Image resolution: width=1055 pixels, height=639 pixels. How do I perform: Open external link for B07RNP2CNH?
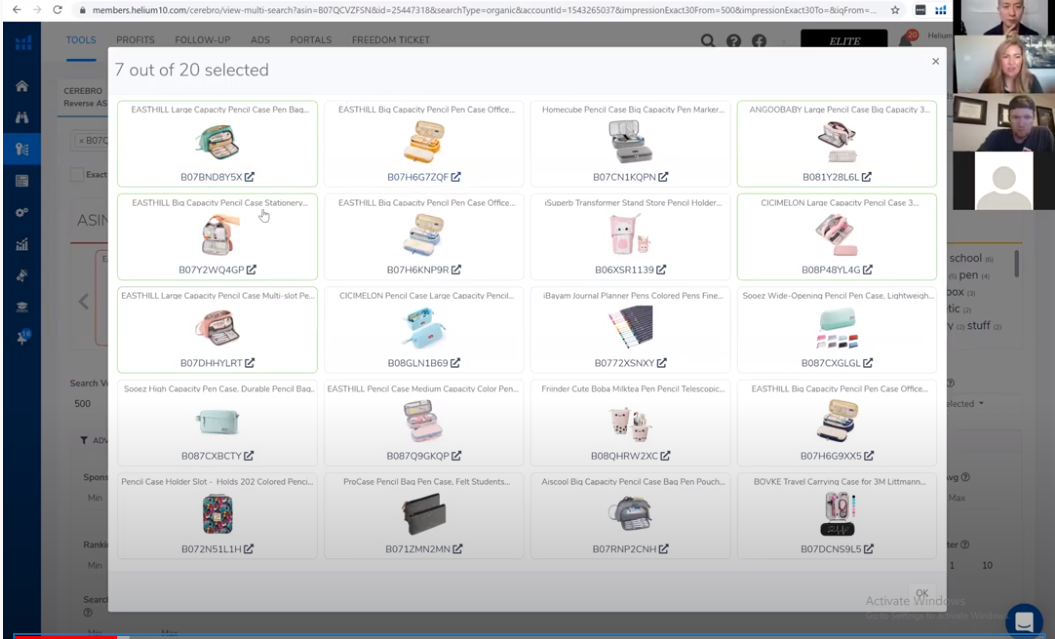tap(664, 549)
